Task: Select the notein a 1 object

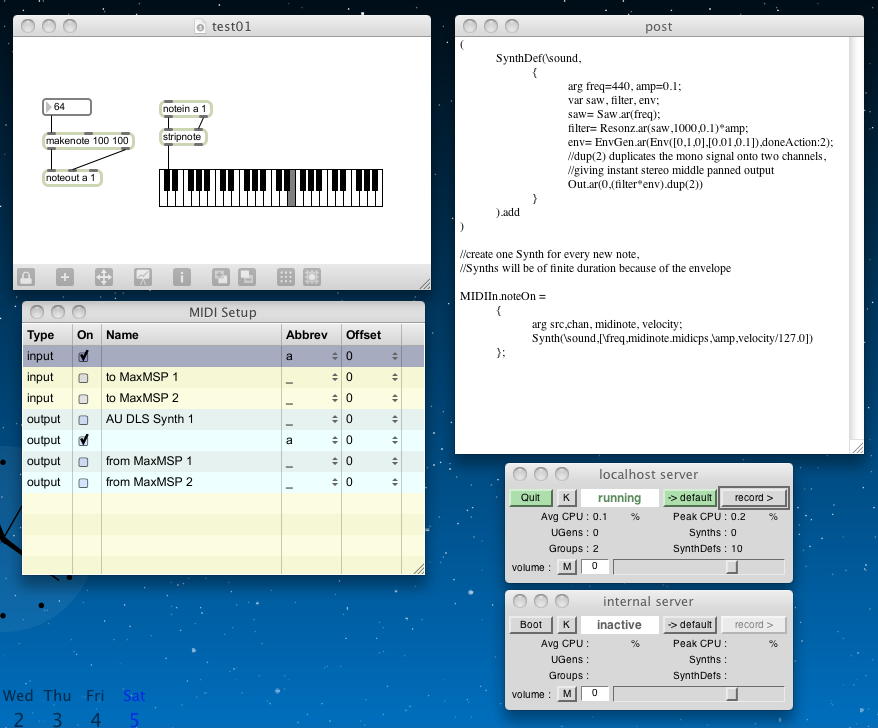Action: click(185, 109)
